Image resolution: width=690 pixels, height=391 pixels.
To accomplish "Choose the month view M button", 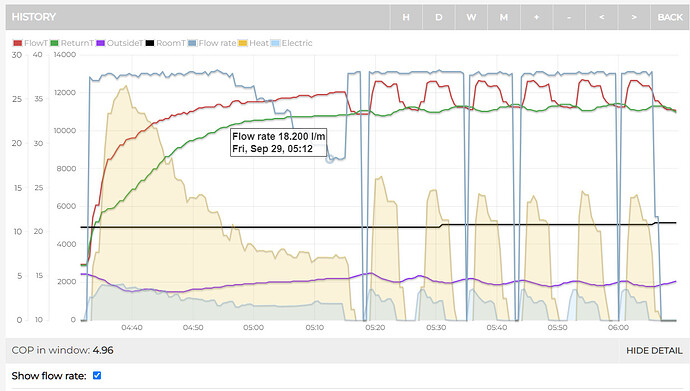I will [x=503, y=17].
